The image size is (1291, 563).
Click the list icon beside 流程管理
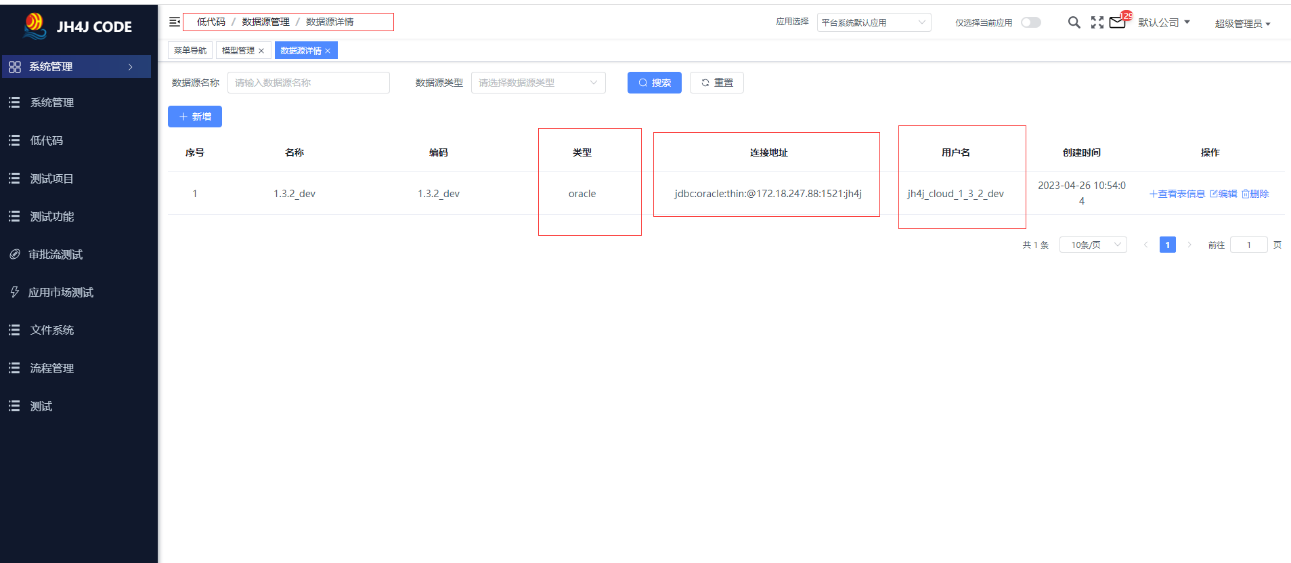pyautogui.click(x=15, y=368)
